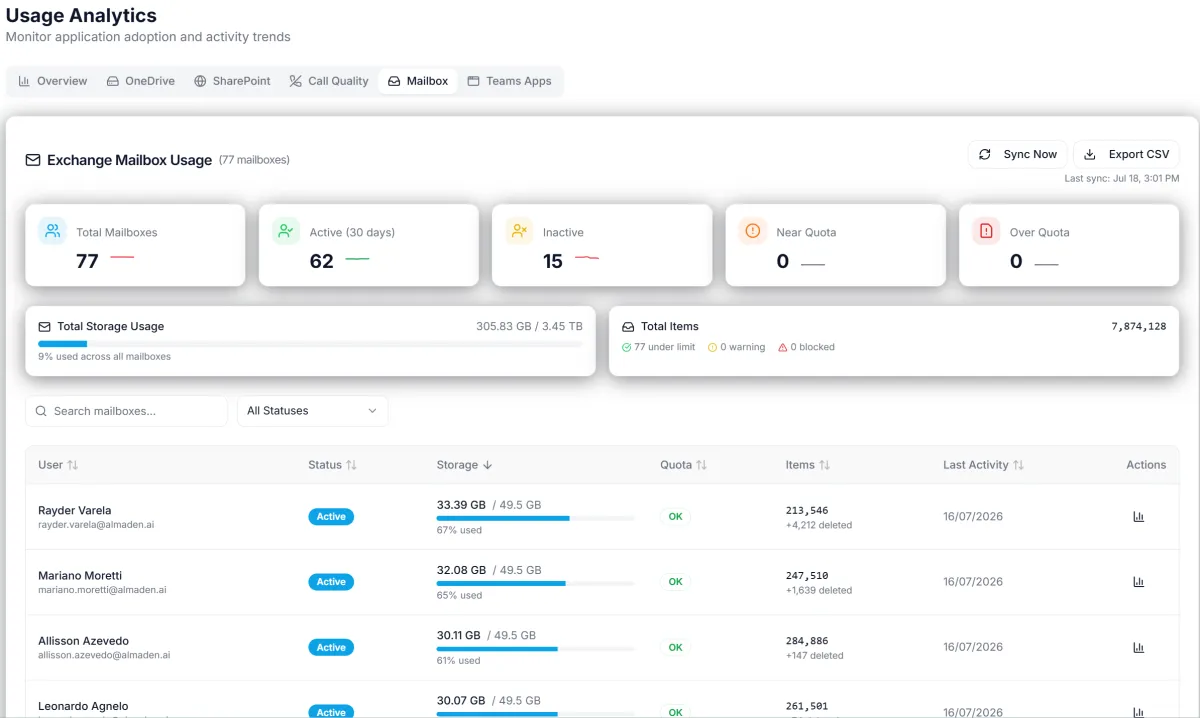1200x718 pixels.
Task: Click the 7,874,128 total items count
Action: pyautogui.click(x=1138, y=326)
